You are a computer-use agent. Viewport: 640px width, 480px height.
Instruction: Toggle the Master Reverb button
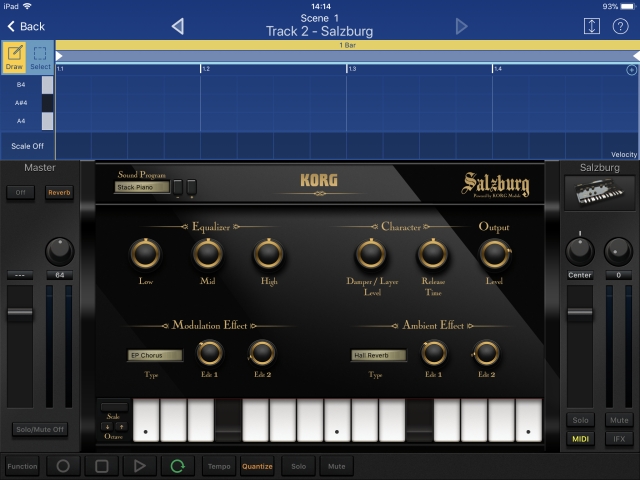point(59,192)
